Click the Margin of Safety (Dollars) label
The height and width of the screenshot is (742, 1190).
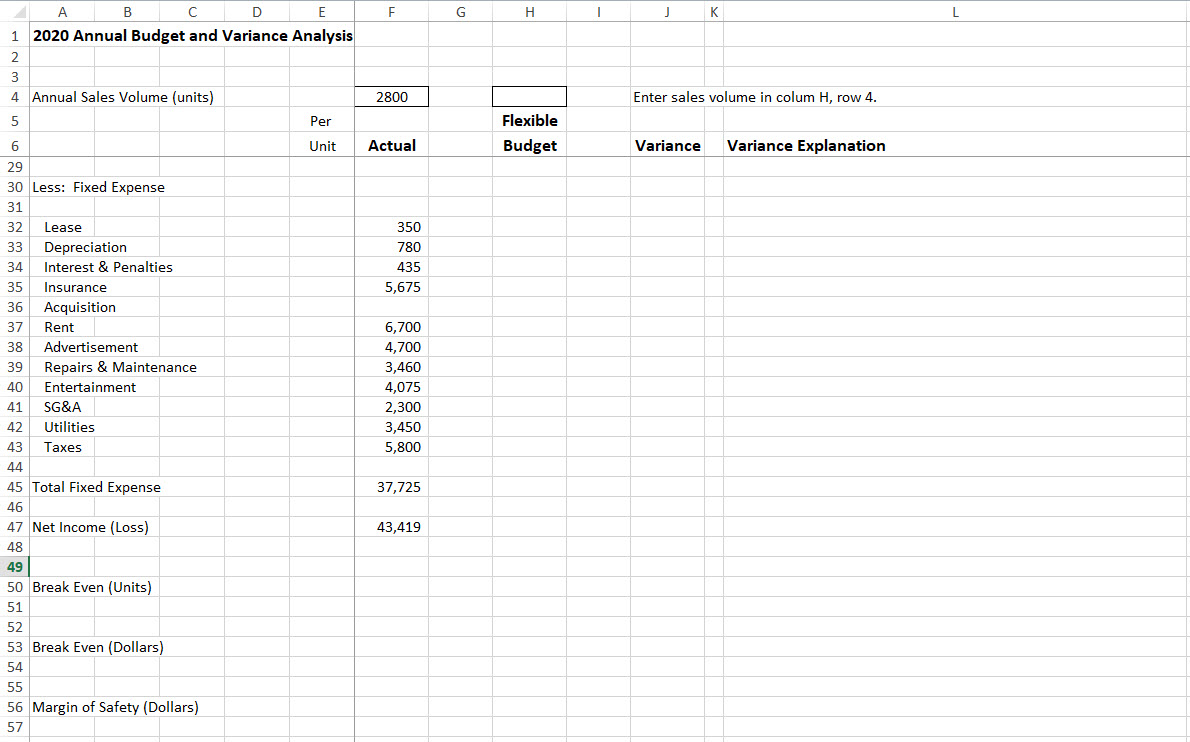(116, 707)
